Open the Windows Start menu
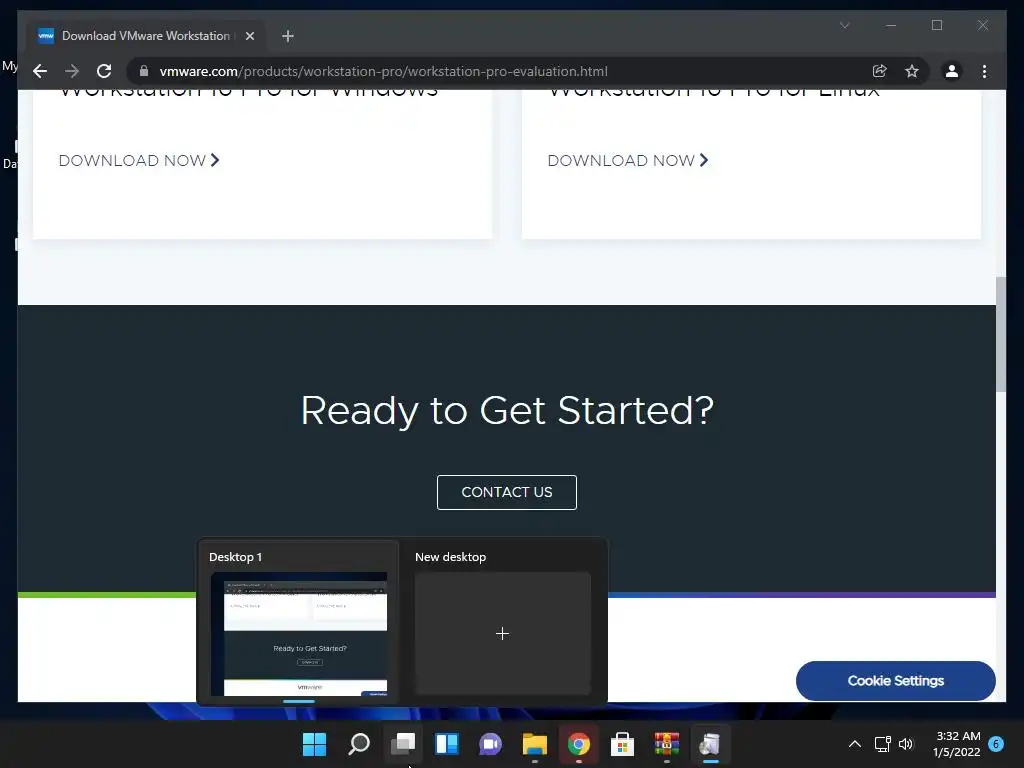This screenshot has height=768, width=1024. [314, 744]
